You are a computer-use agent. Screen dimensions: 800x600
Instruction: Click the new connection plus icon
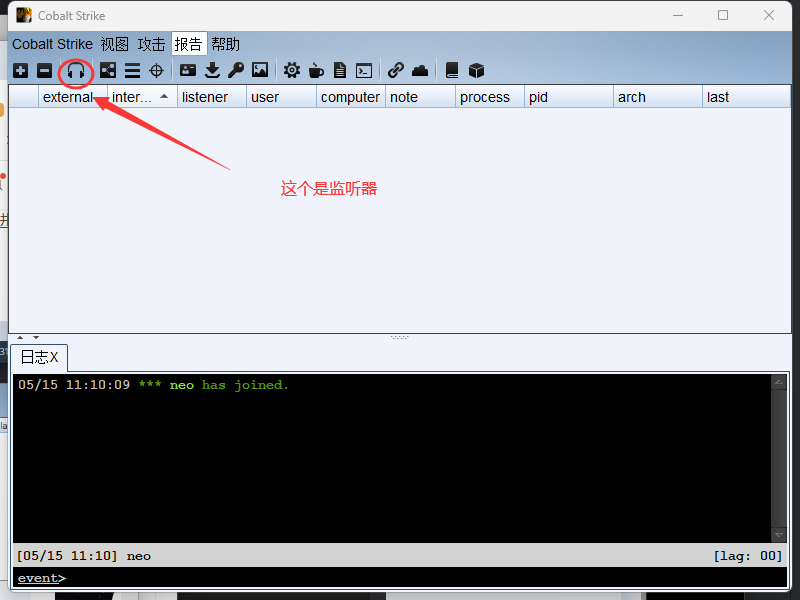(x=20, y=70)
